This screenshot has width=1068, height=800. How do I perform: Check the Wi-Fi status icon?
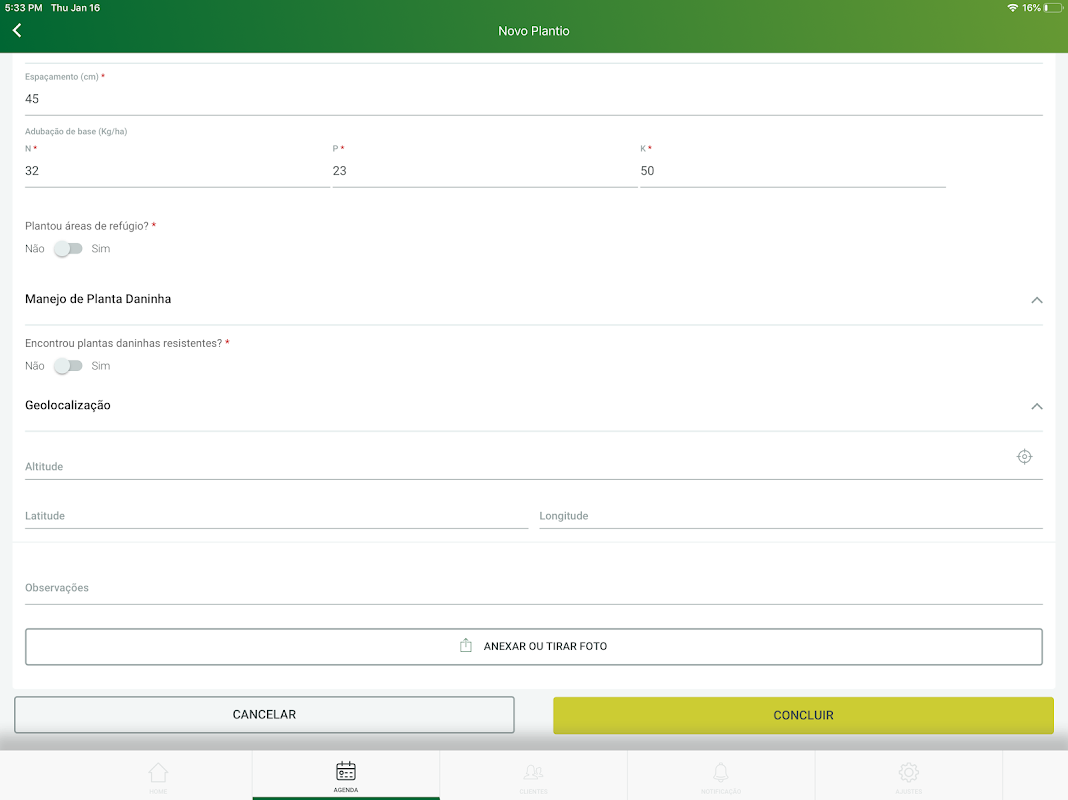(1012, 8)
